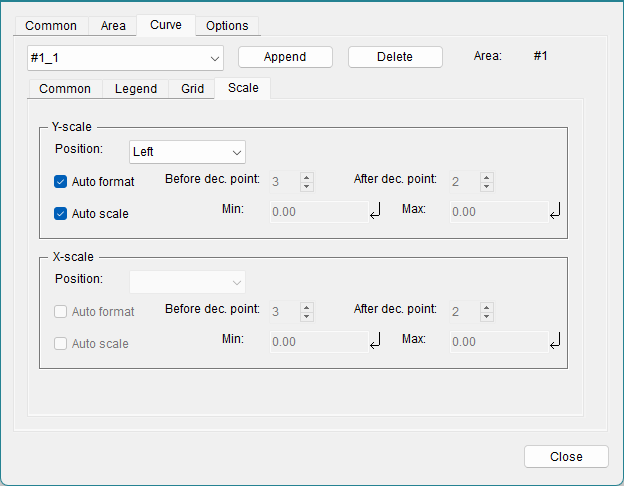624x486 pixels.
Task: Switch to the Options tab
Action: (227, 26)
